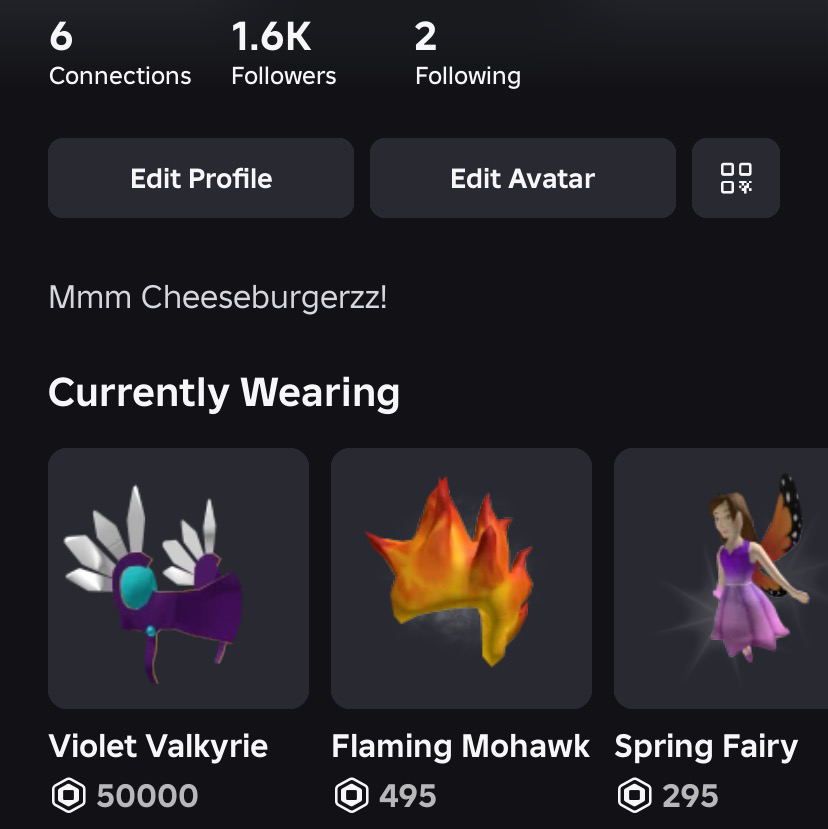Click the 50000 Robux price
The width and height of the screenshot is (828, 829).
tap(147, 796)
